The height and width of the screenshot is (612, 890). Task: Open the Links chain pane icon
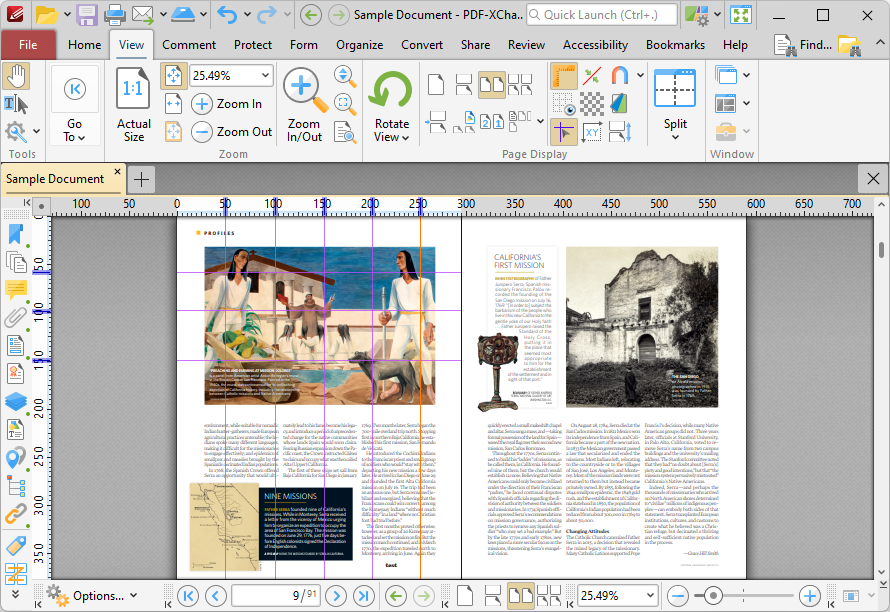click(15, 514)
